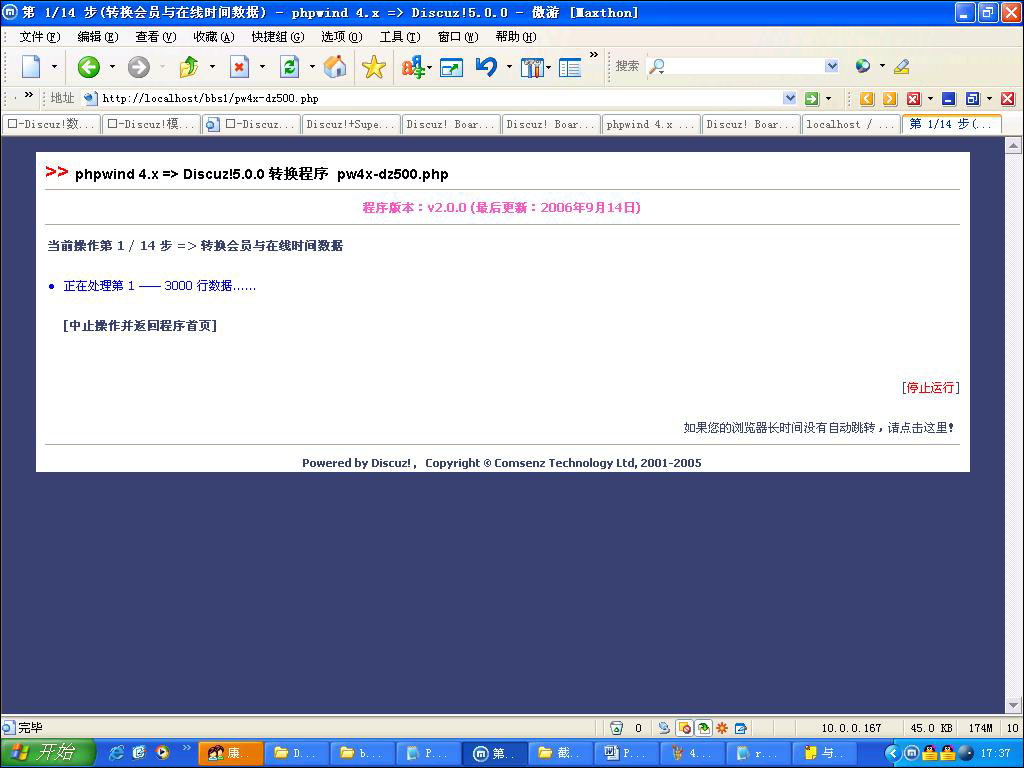Viewport: 1024px width, 768px height.
Task: Click 请点击这里 manual redirect link
Action: (x=918, y=428)
